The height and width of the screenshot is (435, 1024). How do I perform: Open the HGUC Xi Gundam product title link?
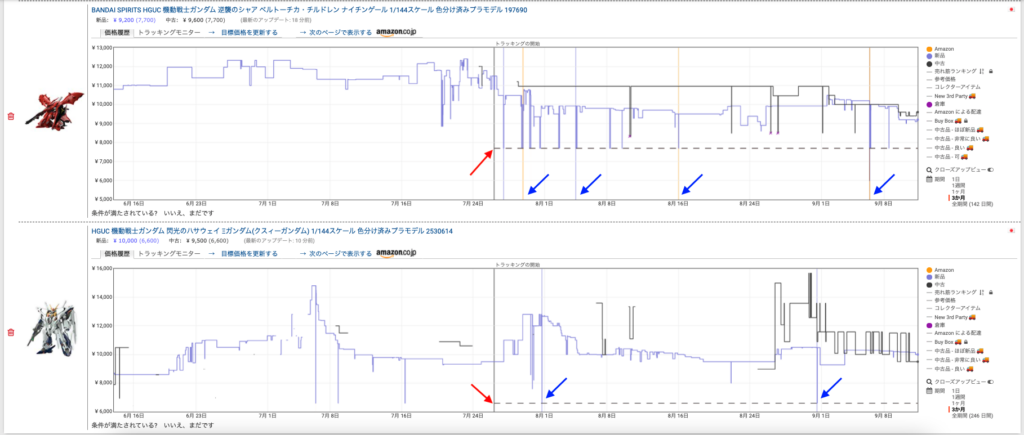click(272, 231)
